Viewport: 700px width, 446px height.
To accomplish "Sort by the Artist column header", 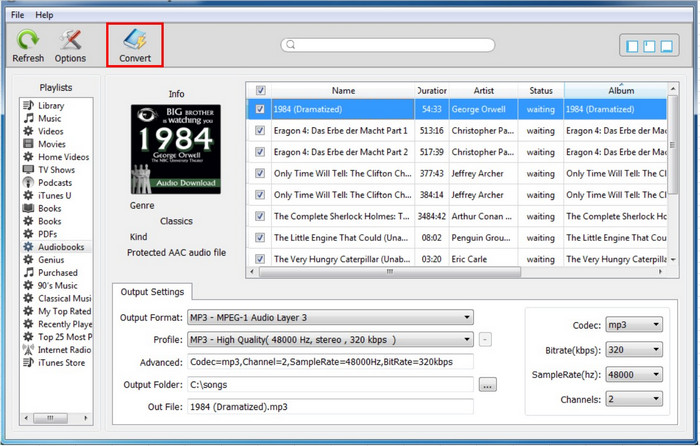I will coord(483,91).
